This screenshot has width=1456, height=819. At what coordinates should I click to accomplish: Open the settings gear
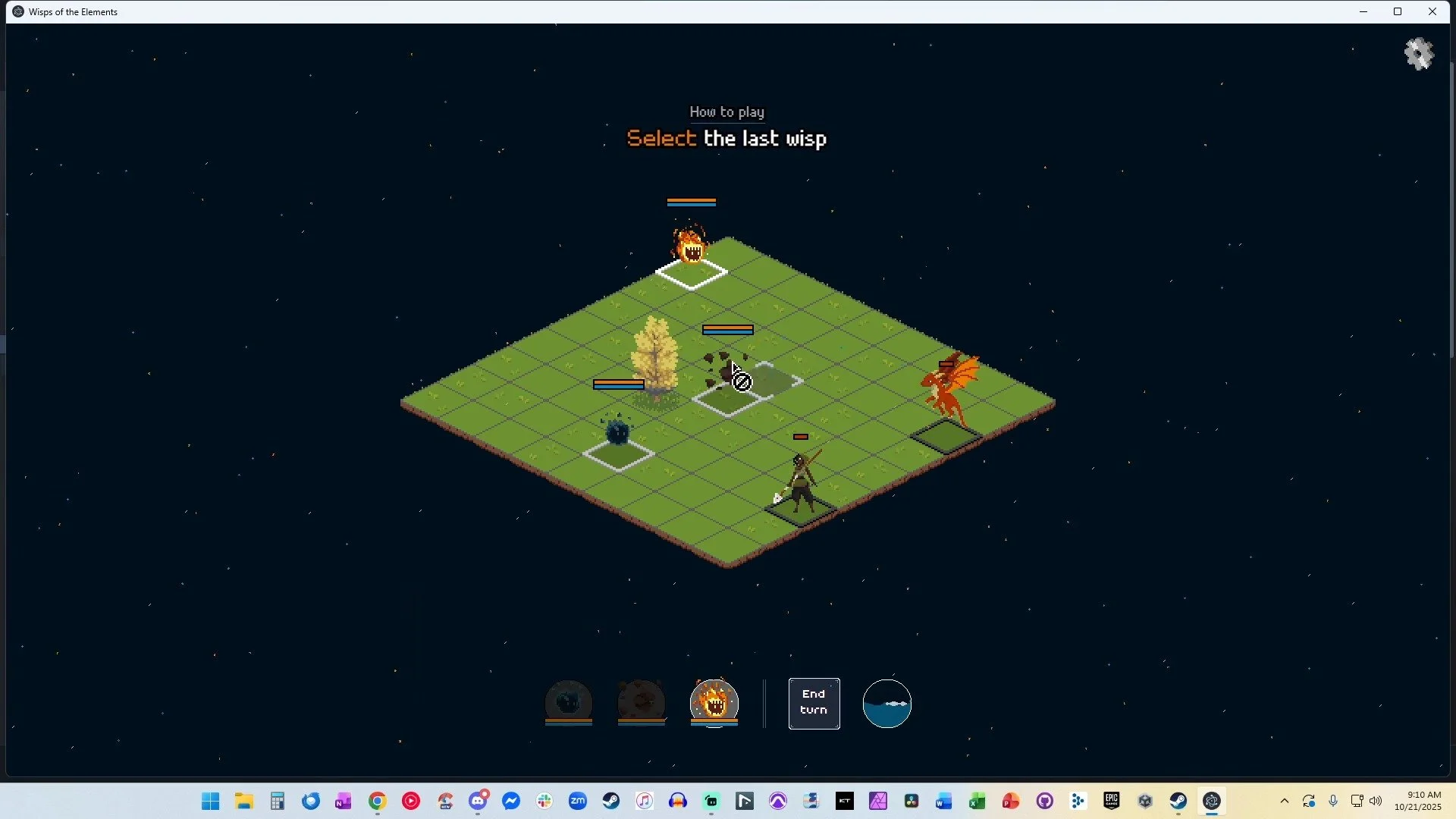click(x=1418, y=55)
